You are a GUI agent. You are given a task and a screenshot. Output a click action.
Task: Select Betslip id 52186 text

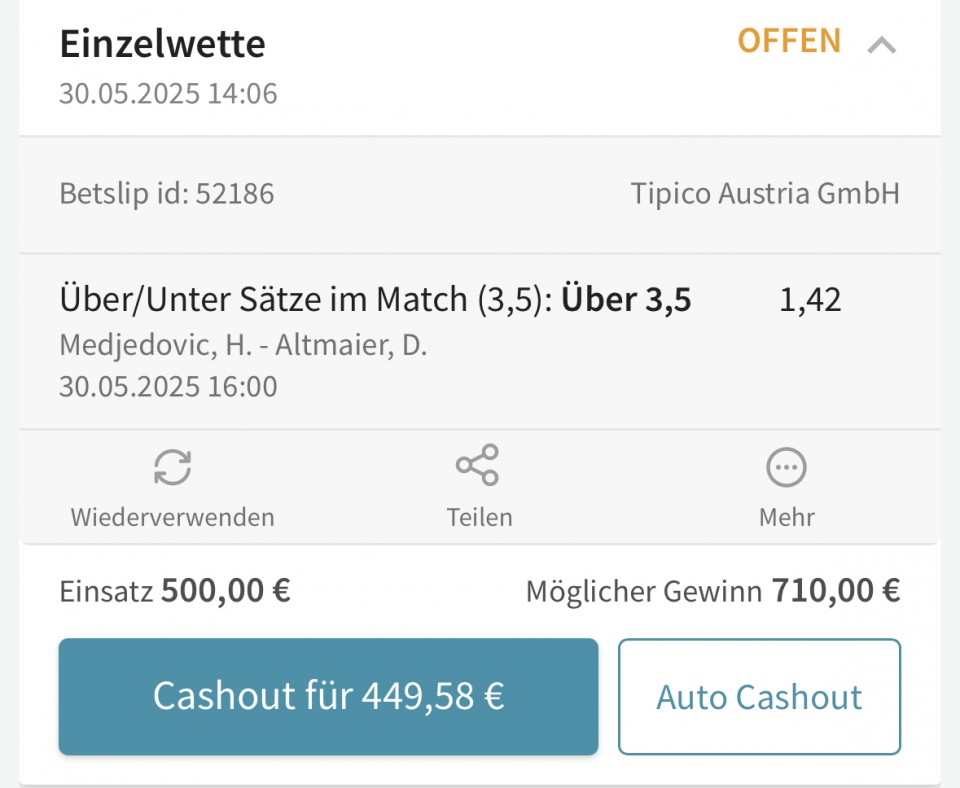pyautogui.click(x=167, y=193)
